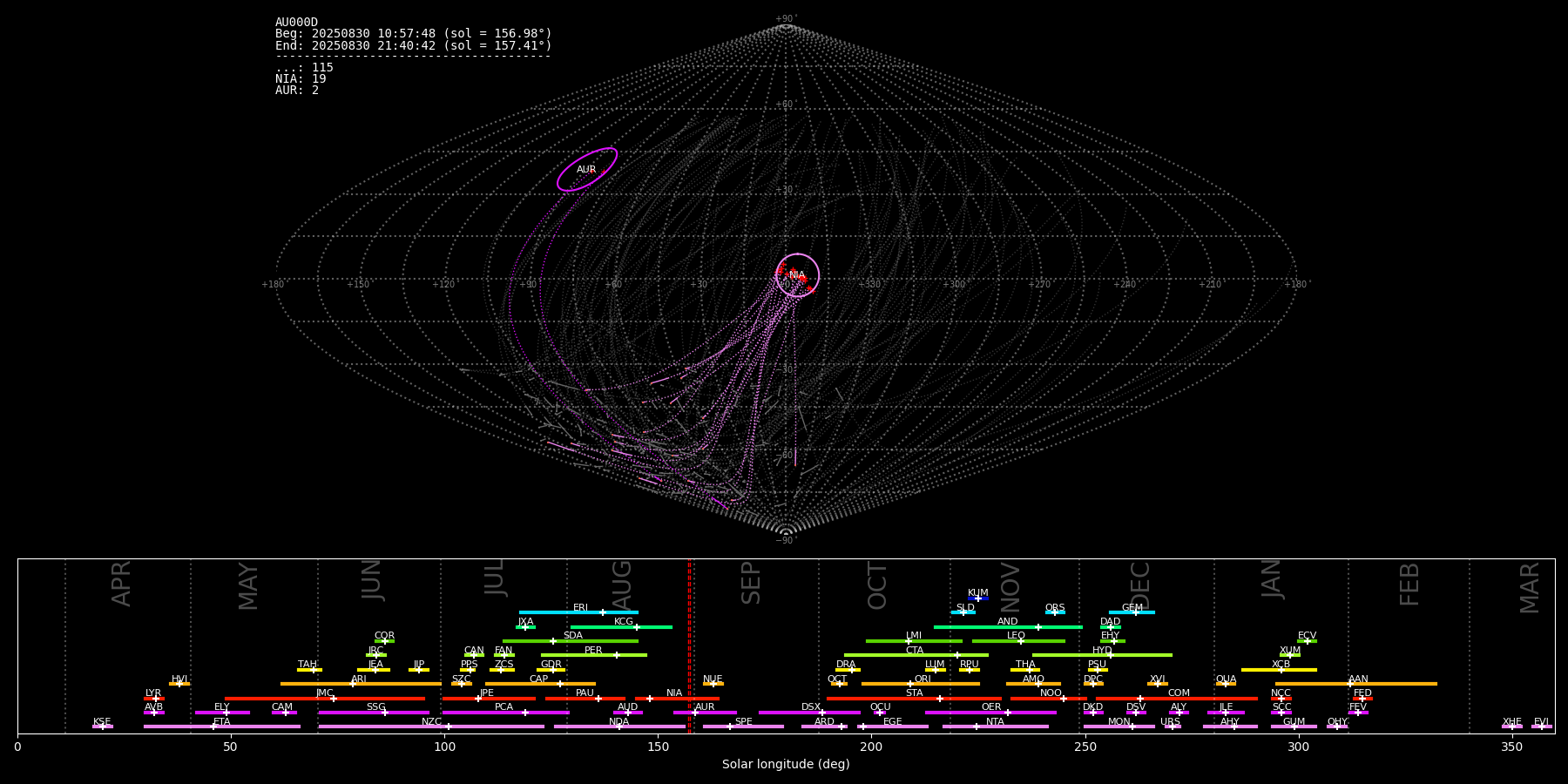Click the NUE shower label in the timeline

click(x=713, y=679)
